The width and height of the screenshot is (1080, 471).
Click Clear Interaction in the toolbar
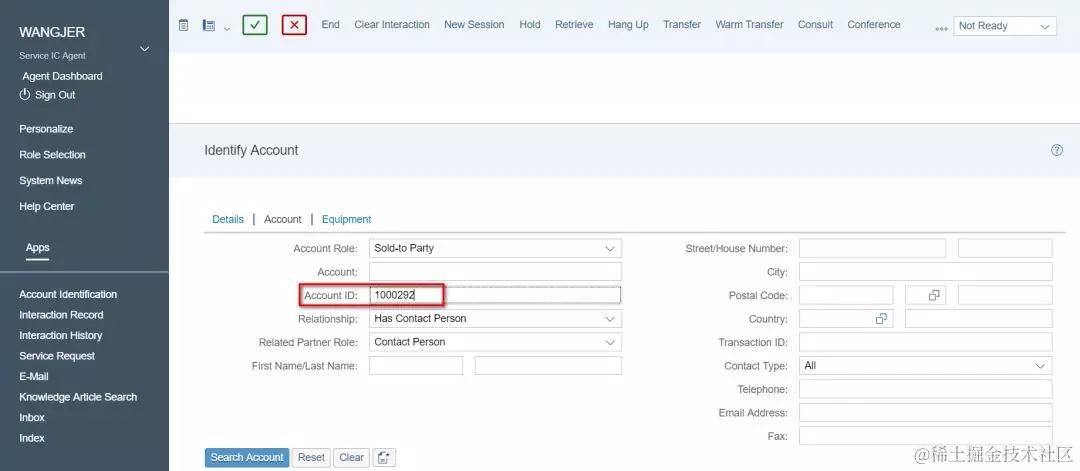(x=392, y=25)
